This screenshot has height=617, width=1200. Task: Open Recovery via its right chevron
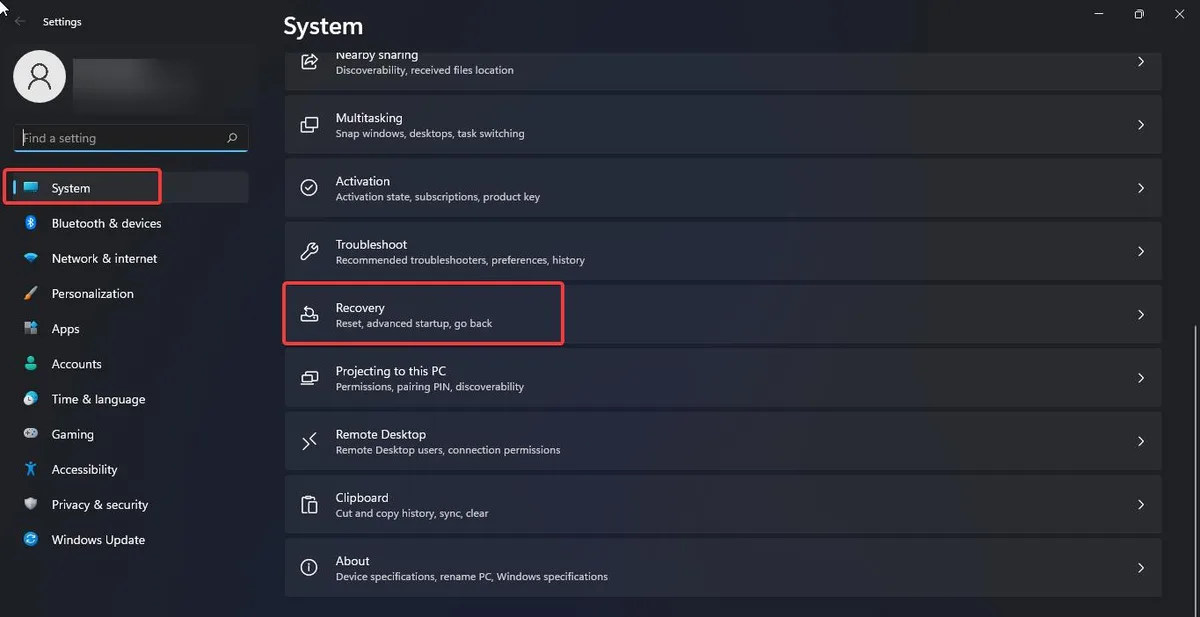coord(1141,315)
